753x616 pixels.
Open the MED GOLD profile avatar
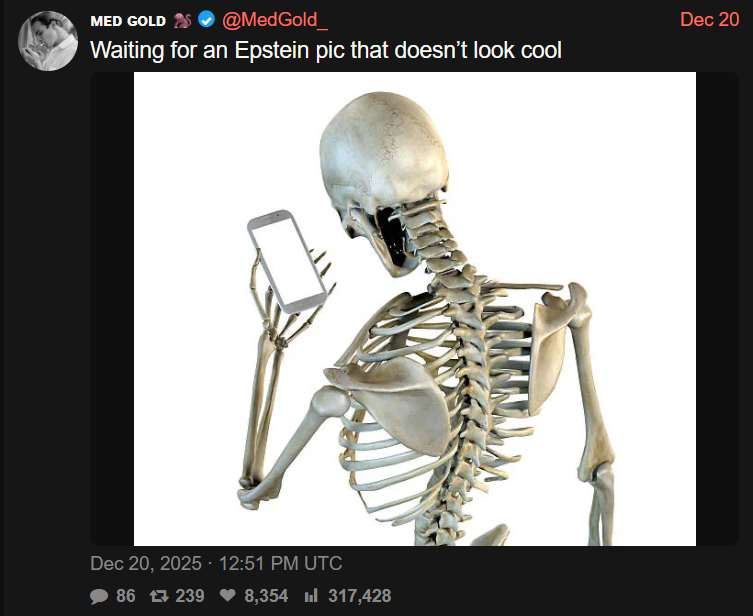(48, 41)
